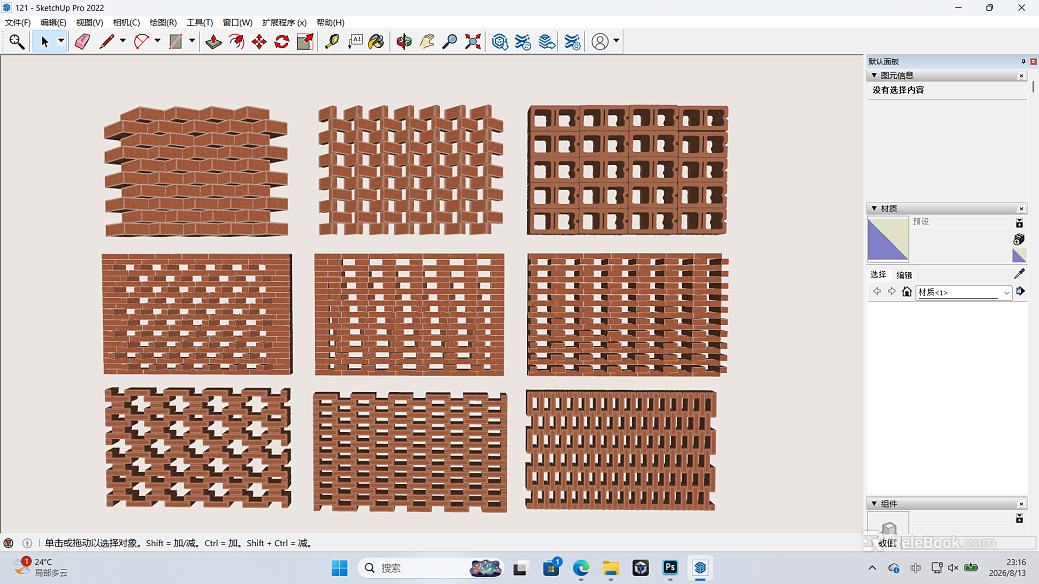The height and width of the screenshot is (584, 1039).
Task: Close the 材质 panel
Action: pos(1021,208)
